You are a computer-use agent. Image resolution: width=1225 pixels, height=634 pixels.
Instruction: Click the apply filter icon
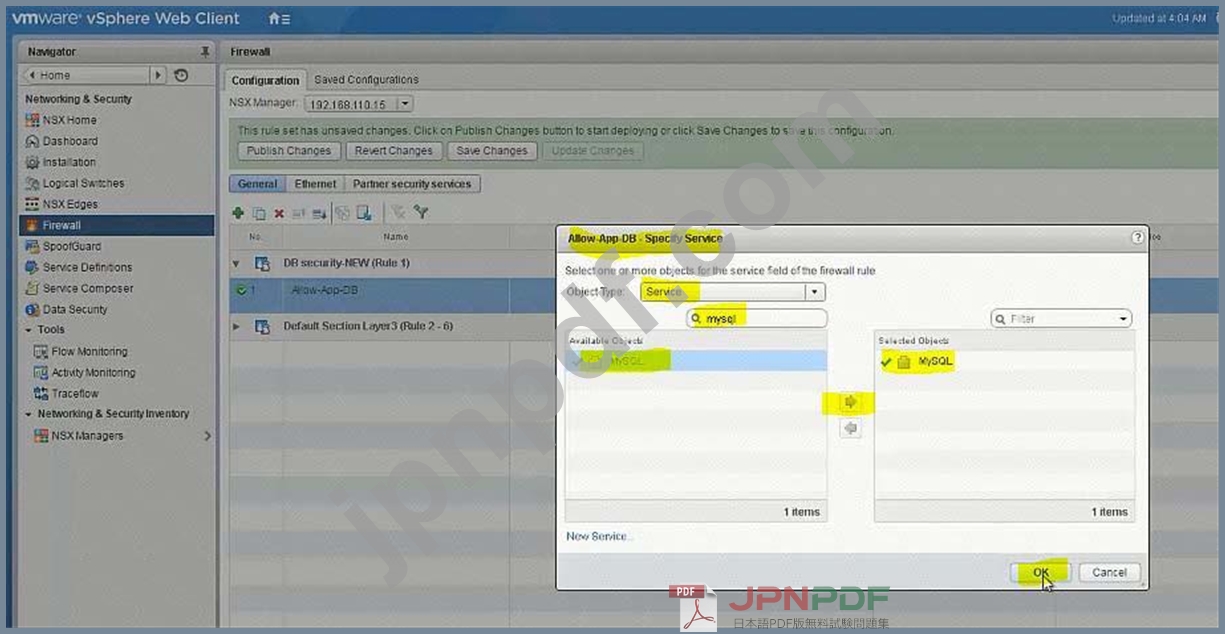[x=421, y=213]
